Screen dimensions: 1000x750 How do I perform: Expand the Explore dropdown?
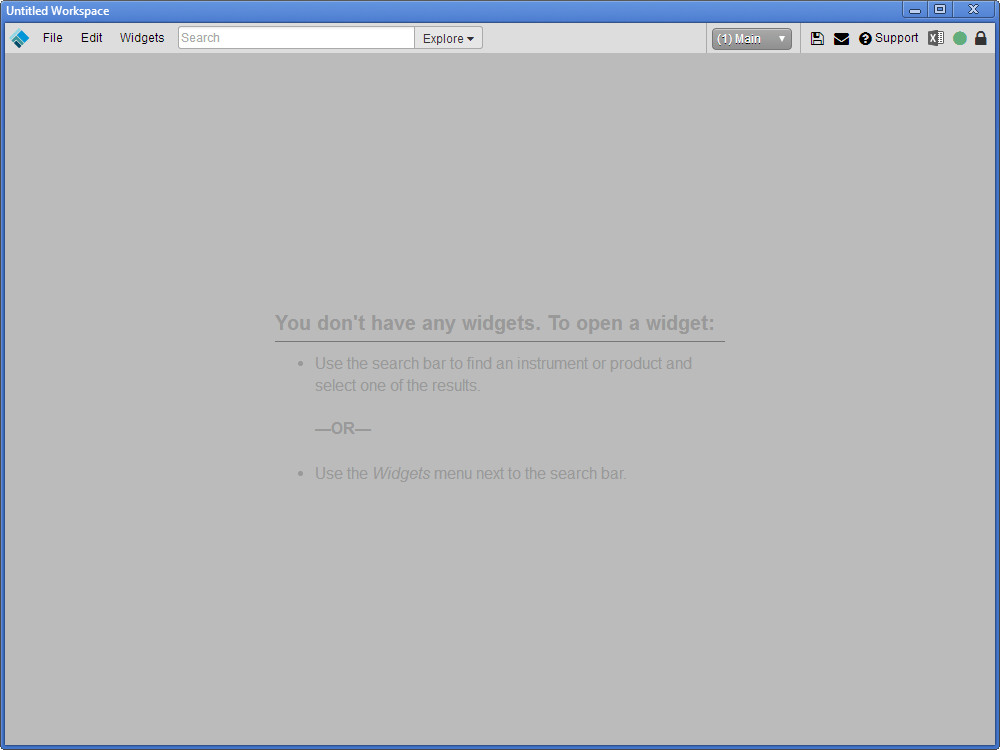click(448, 38)
